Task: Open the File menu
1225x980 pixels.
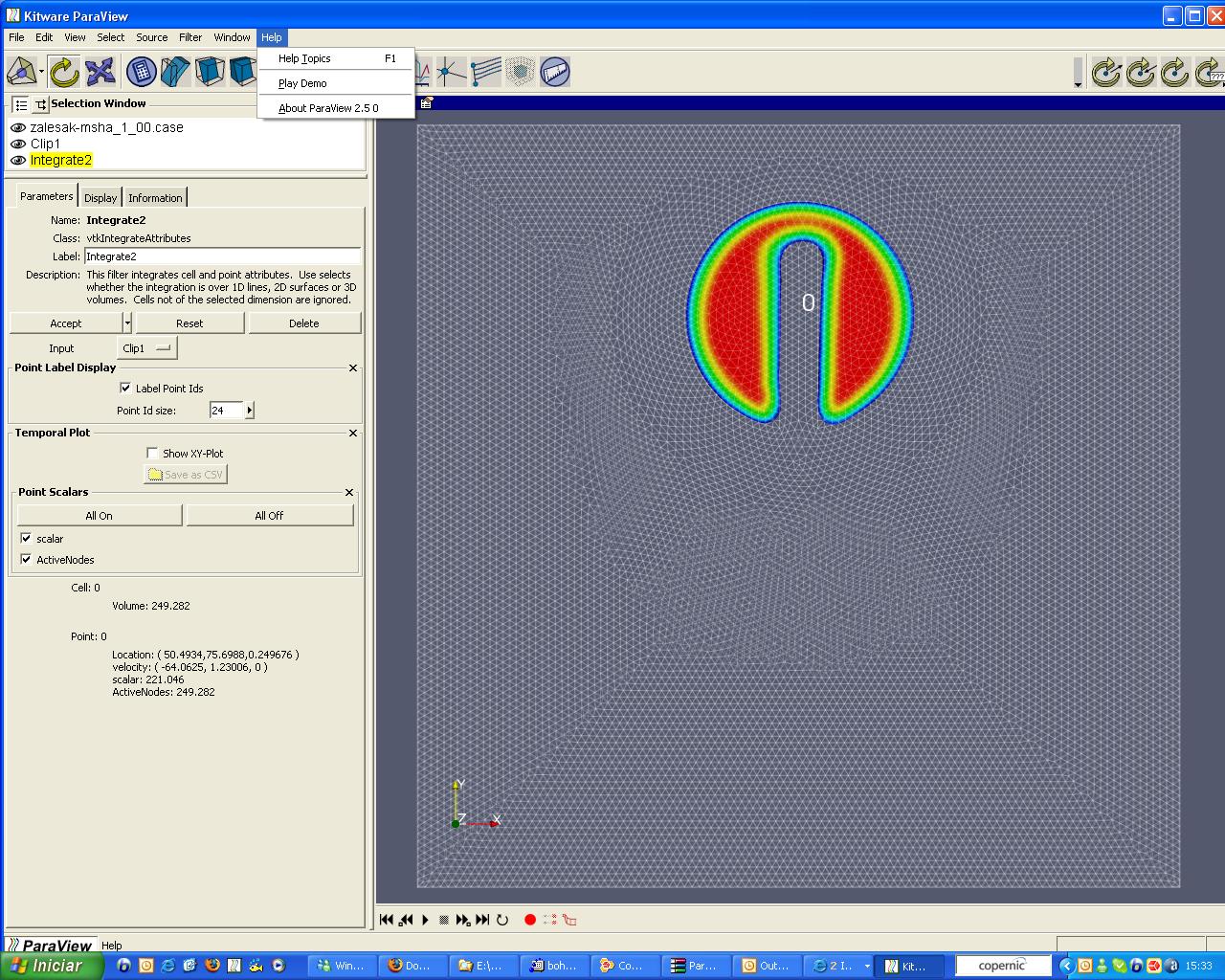Action: pyautogui.click(x=16, y=37)
